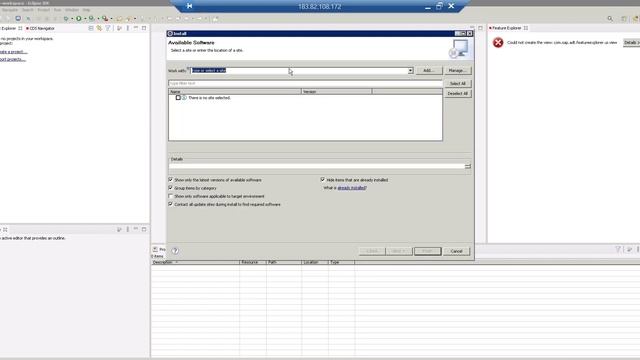Screen dimensions: 640x360
Task: Click the monitor icon in main toolbar
Action: coord(18,19)
